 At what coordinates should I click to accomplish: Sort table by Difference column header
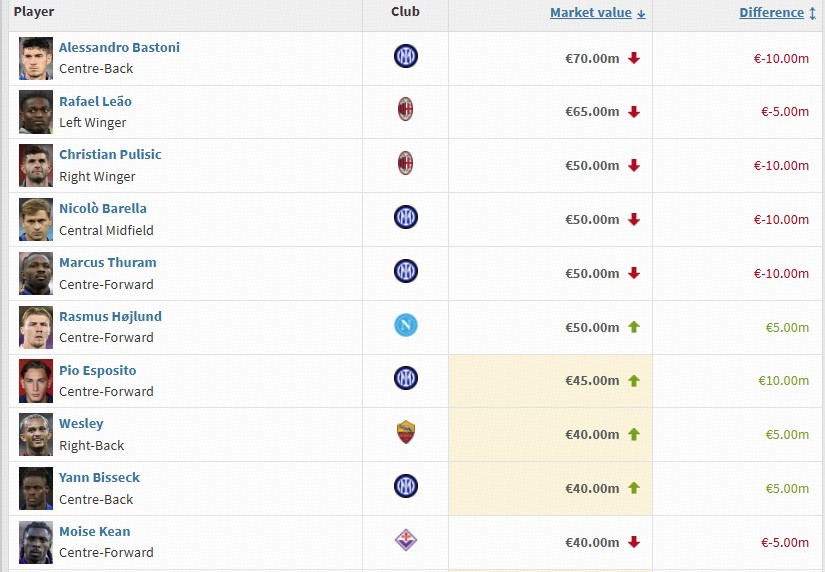tap(771, 13)
